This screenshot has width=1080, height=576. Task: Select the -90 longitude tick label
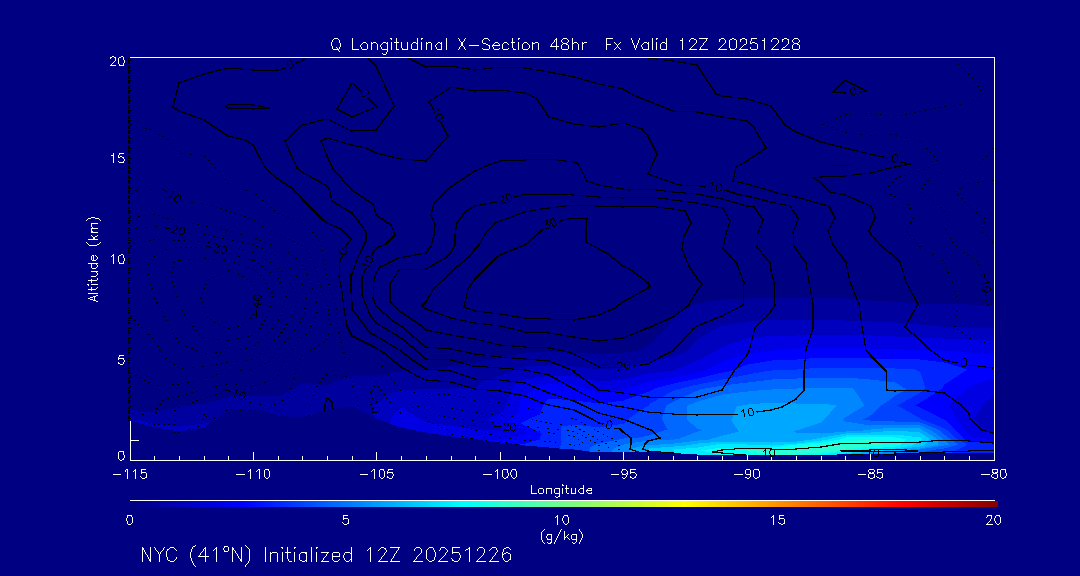pyautogui.click(x=747, y=475)
